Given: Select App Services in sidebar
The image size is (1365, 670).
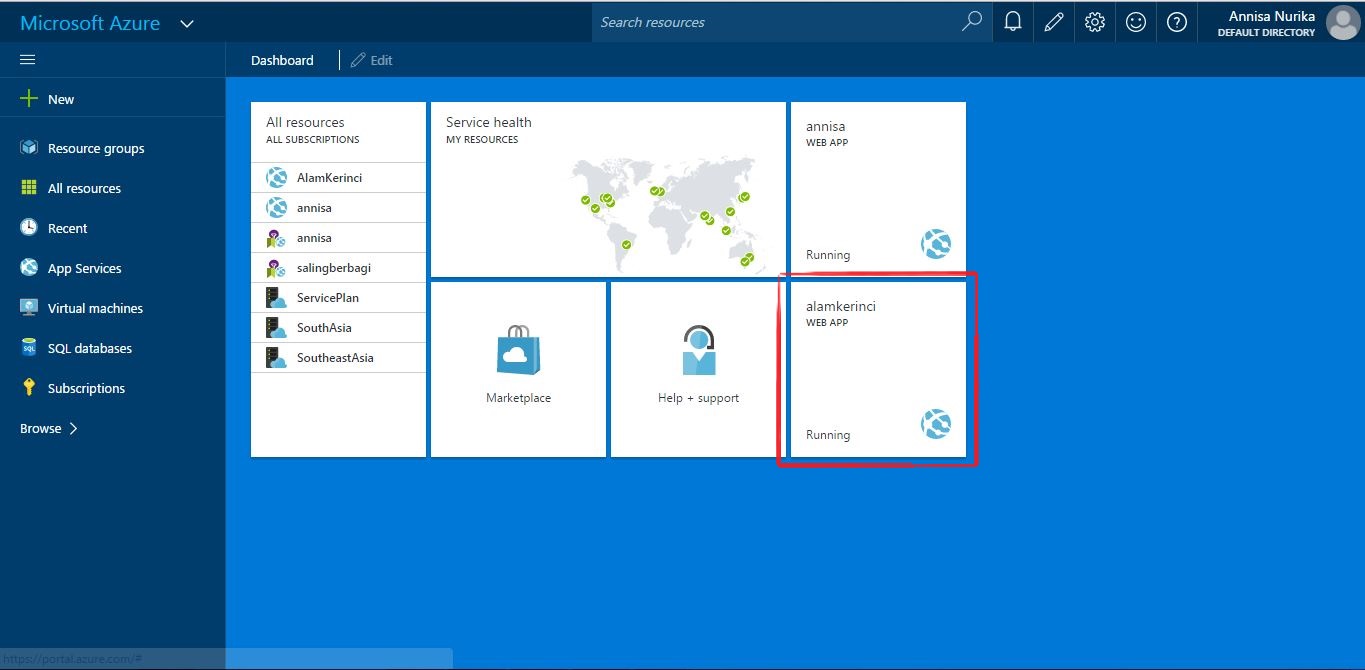Looking at the screenshot, I should point(84,268).
